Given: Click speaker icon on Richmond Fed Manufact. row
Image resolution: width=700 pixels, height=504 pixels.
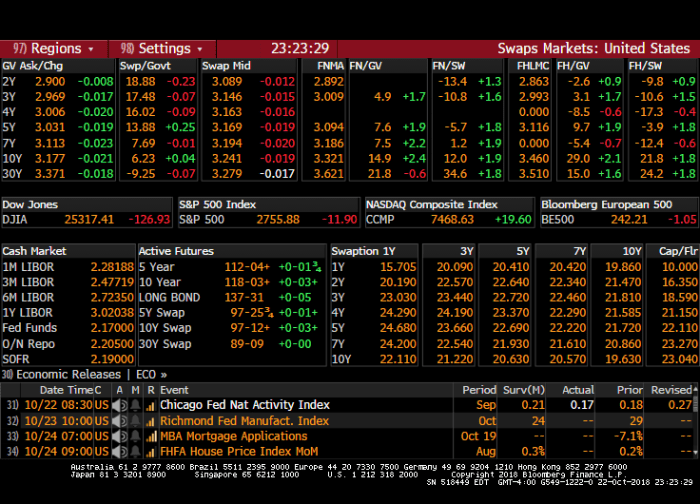Looking at the screenshot, I should 120,421.
